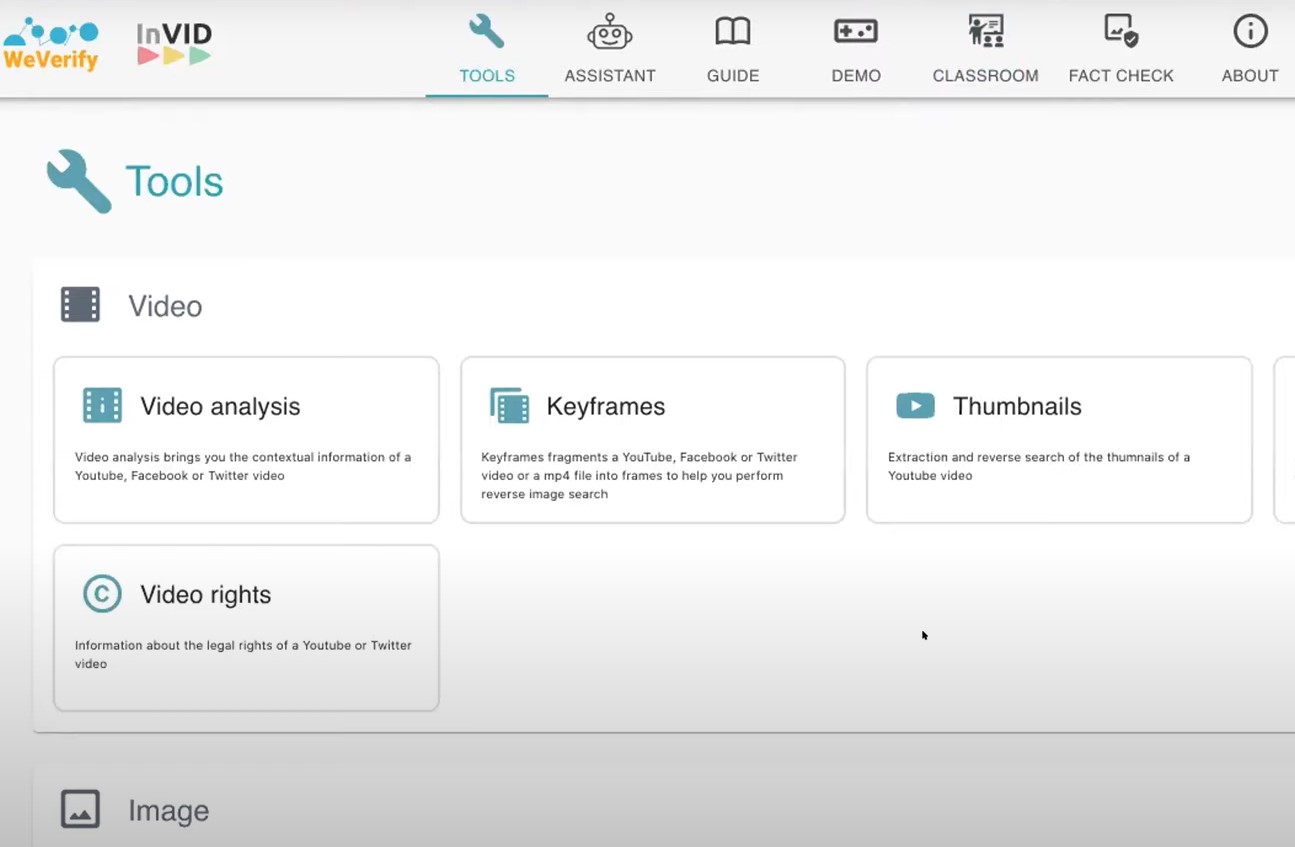
Task: Open the Guide book icon
Action: tap(733, 31)
